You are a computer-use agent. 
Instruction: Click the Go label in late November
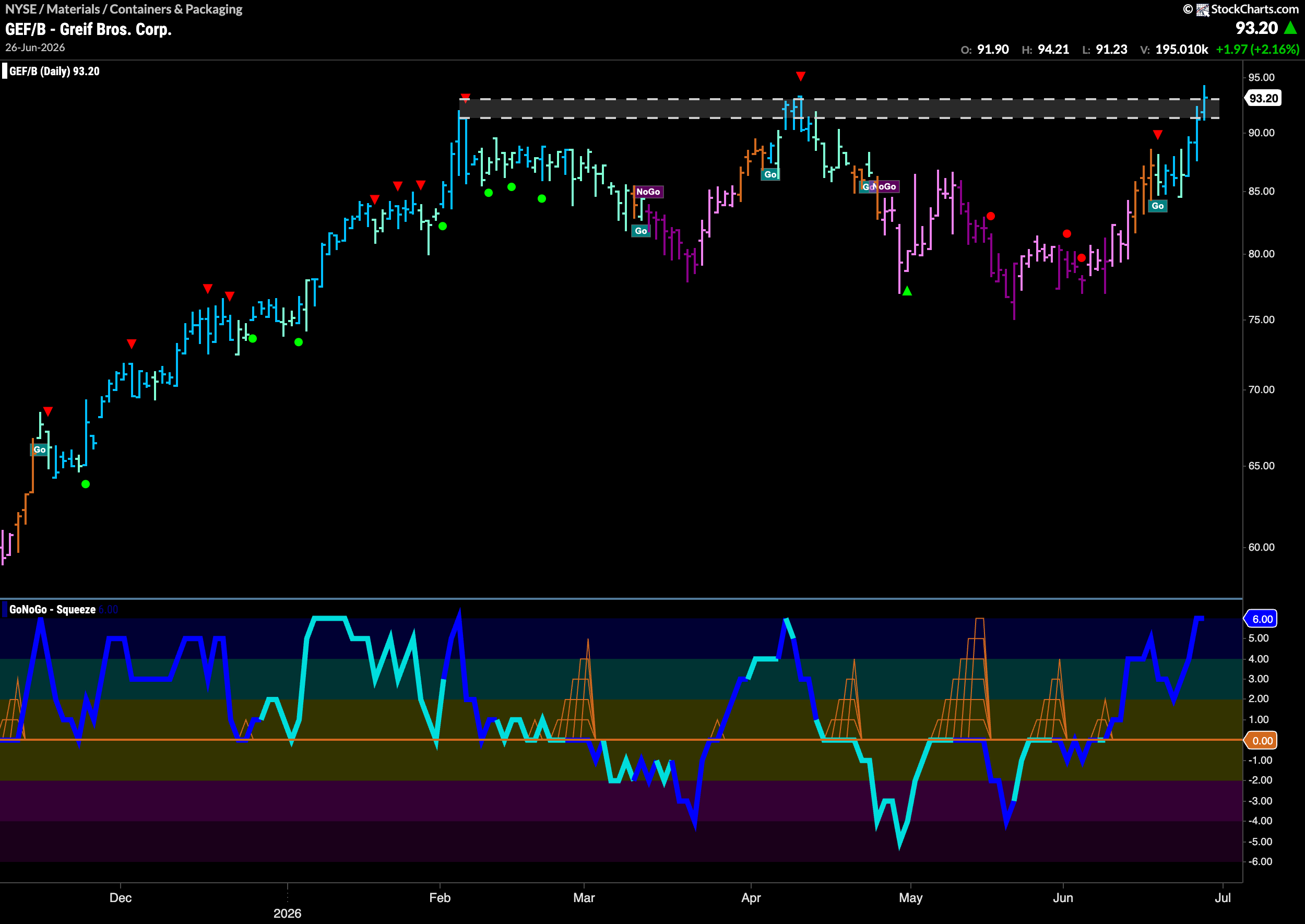[39, 449]
